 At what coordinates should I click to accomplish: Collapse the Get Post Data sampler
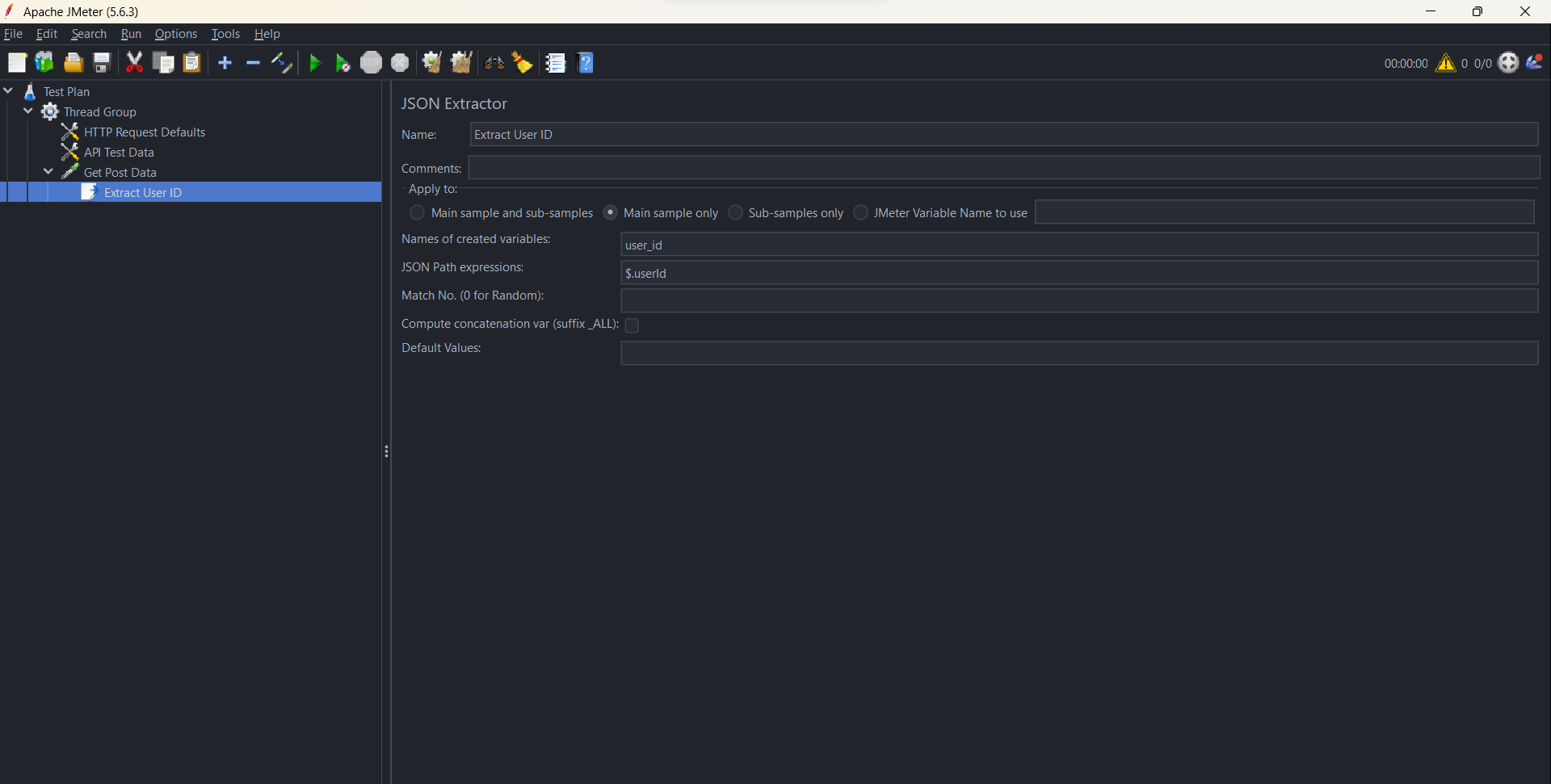click(48, 172)
